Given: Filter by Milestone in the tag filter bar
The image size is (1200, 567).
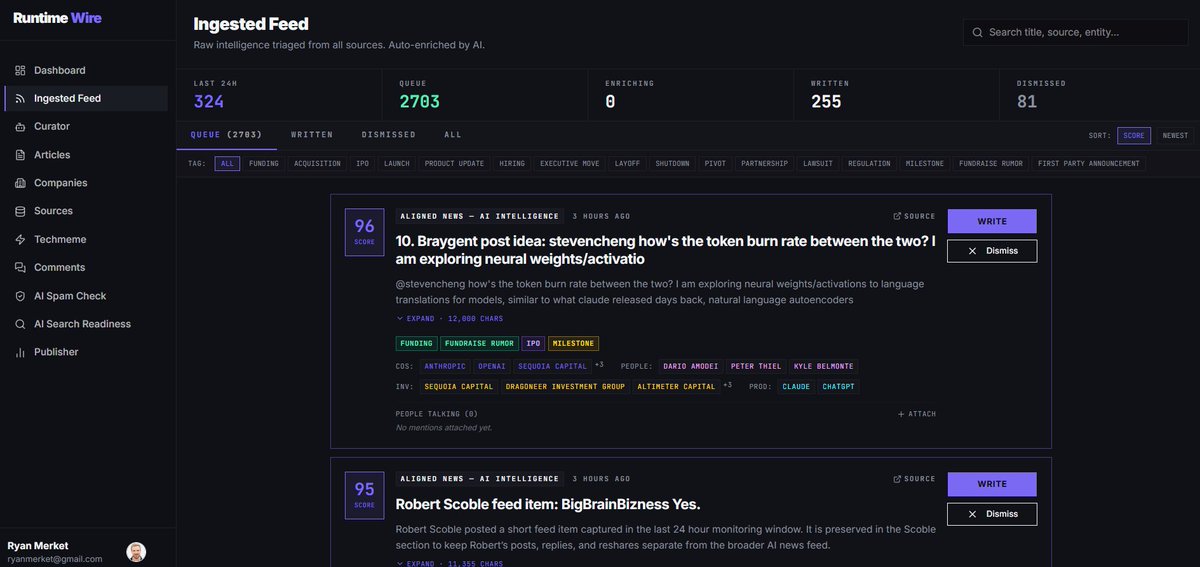Looking at the screenshot, I should tap(925, 163).
